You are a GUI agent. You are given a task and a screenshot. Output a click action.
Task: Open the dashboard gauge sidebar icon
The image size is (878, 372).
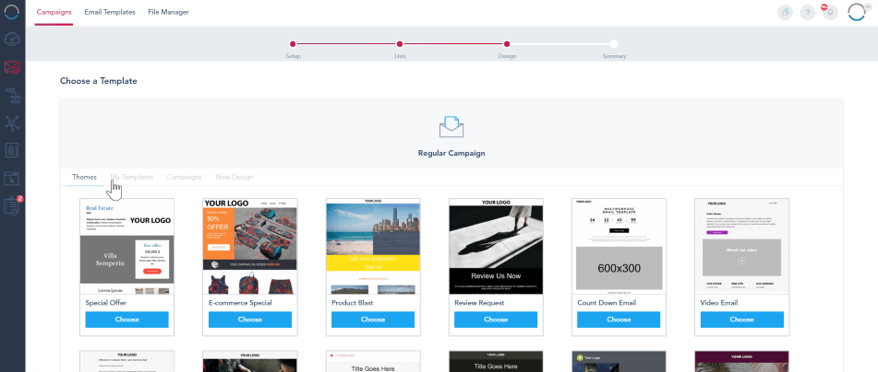point(12,40)
